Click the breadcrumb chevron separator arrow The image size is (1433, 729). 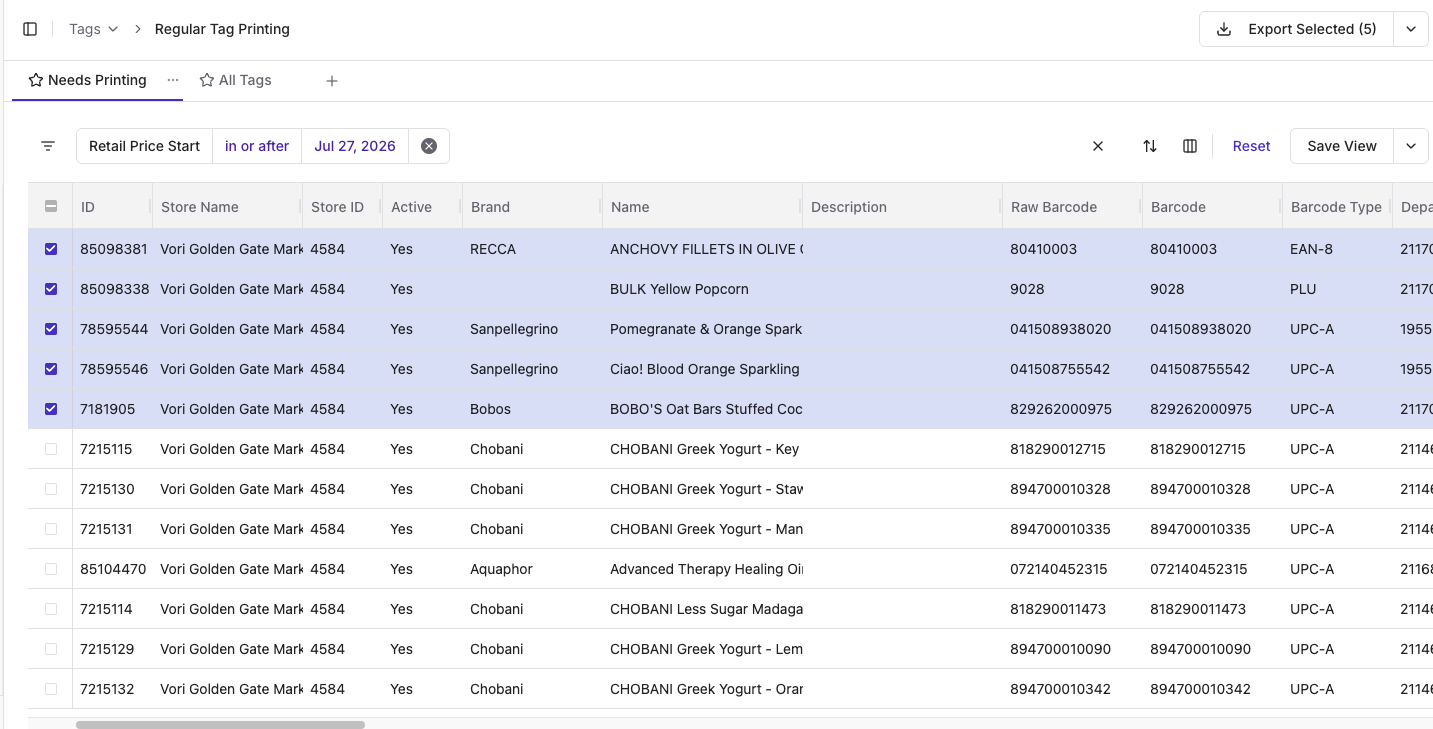(138, 29)
